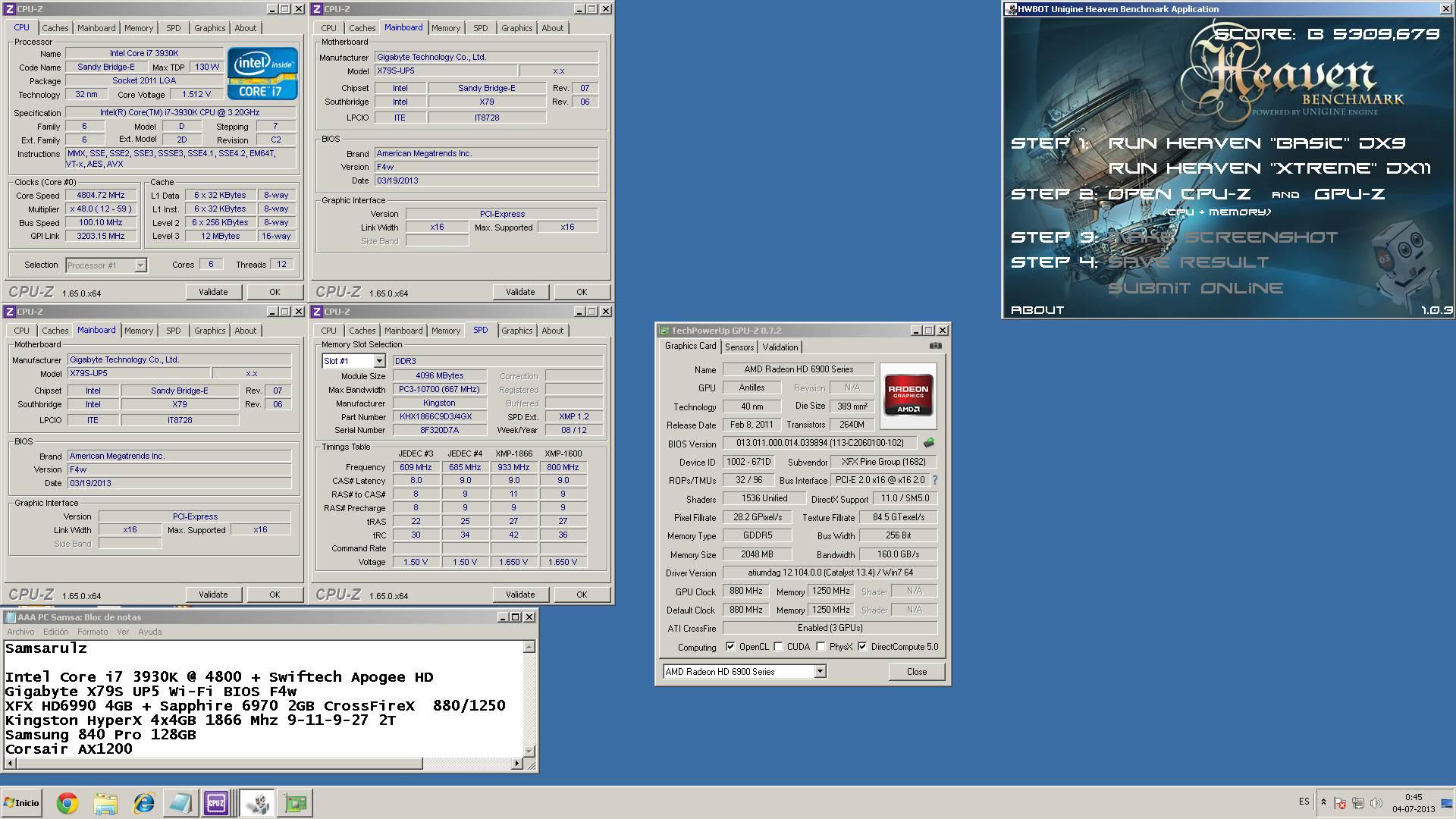The image size is (1456, 819).
Task: Click the Samsarulz line in Notepad
Action: (x=46, y=648)
